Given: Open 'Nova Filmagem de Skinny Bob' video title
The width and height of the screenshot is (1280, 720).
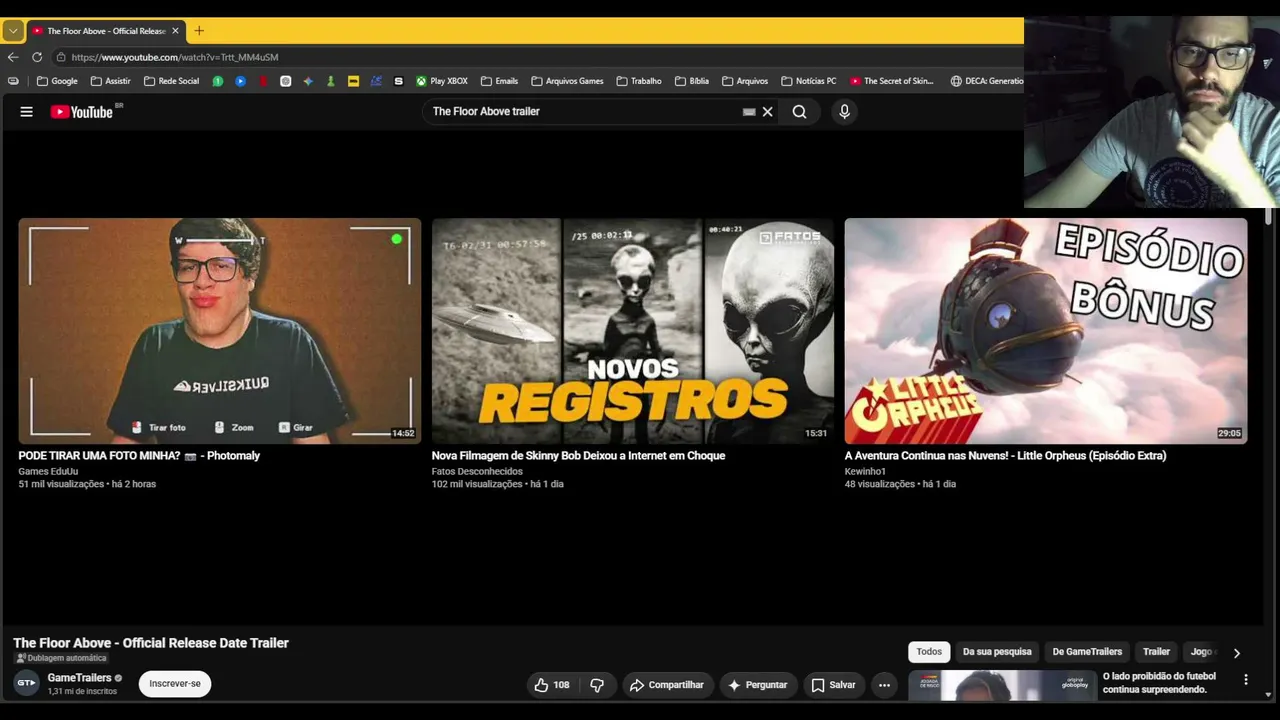Looking at the screenshot, I should 578,456.
